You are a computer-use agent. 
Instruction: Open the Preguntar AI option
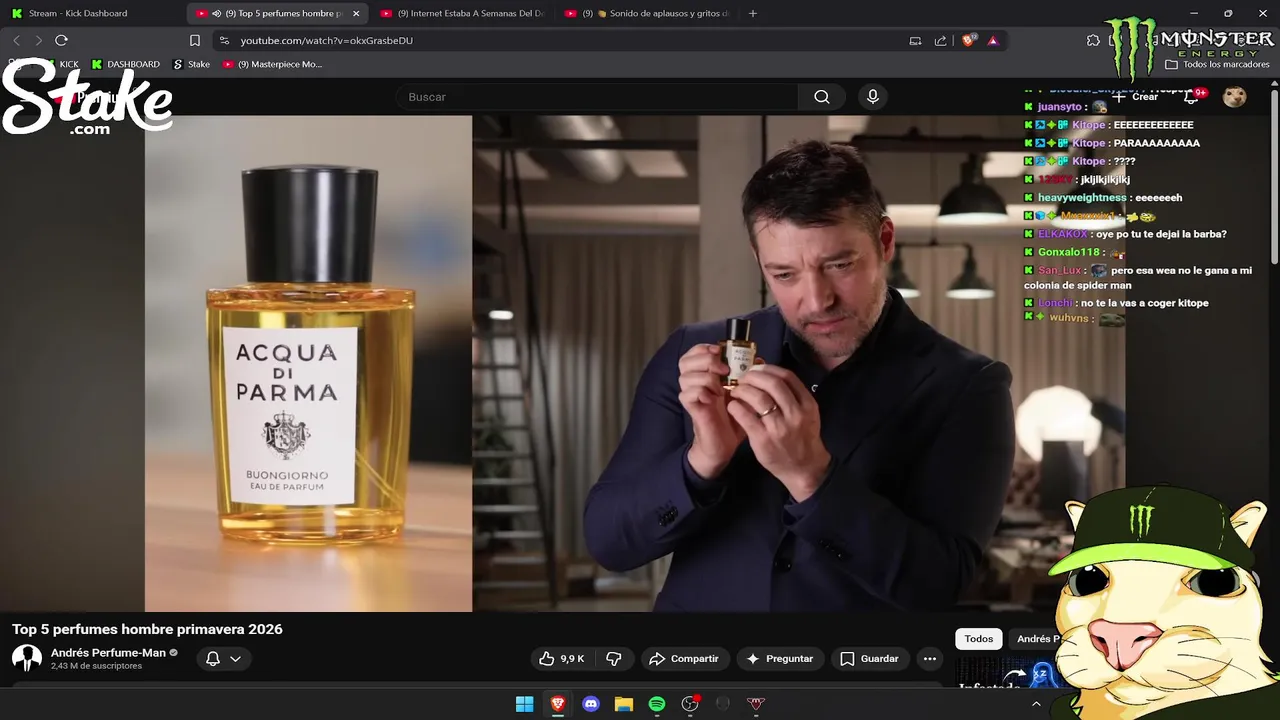[x=779, y=659]
